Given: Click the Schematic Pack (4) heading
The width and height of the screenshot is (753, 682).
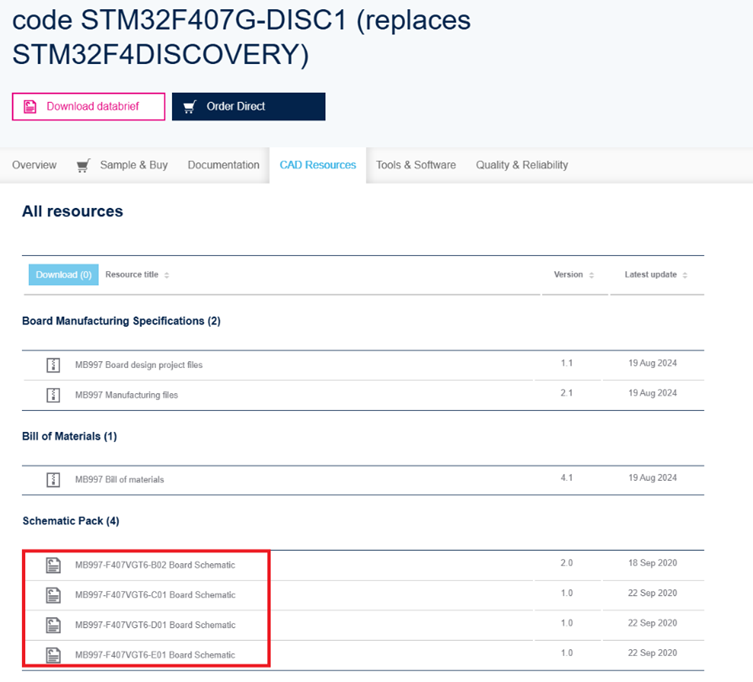Looking at the screenshot, I should 71,521.
